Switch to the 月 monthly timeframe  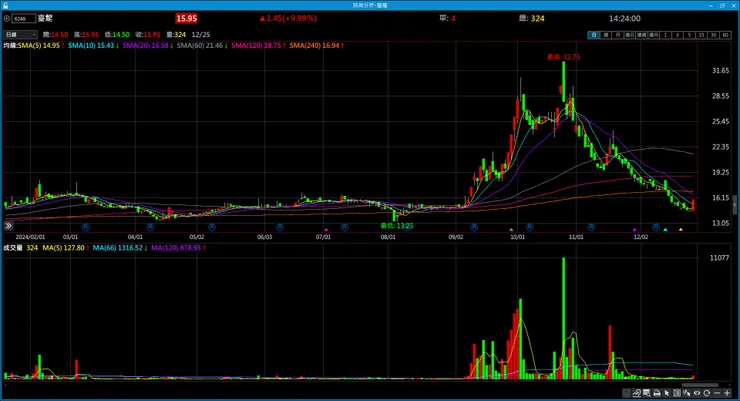(x=618, y=35)
